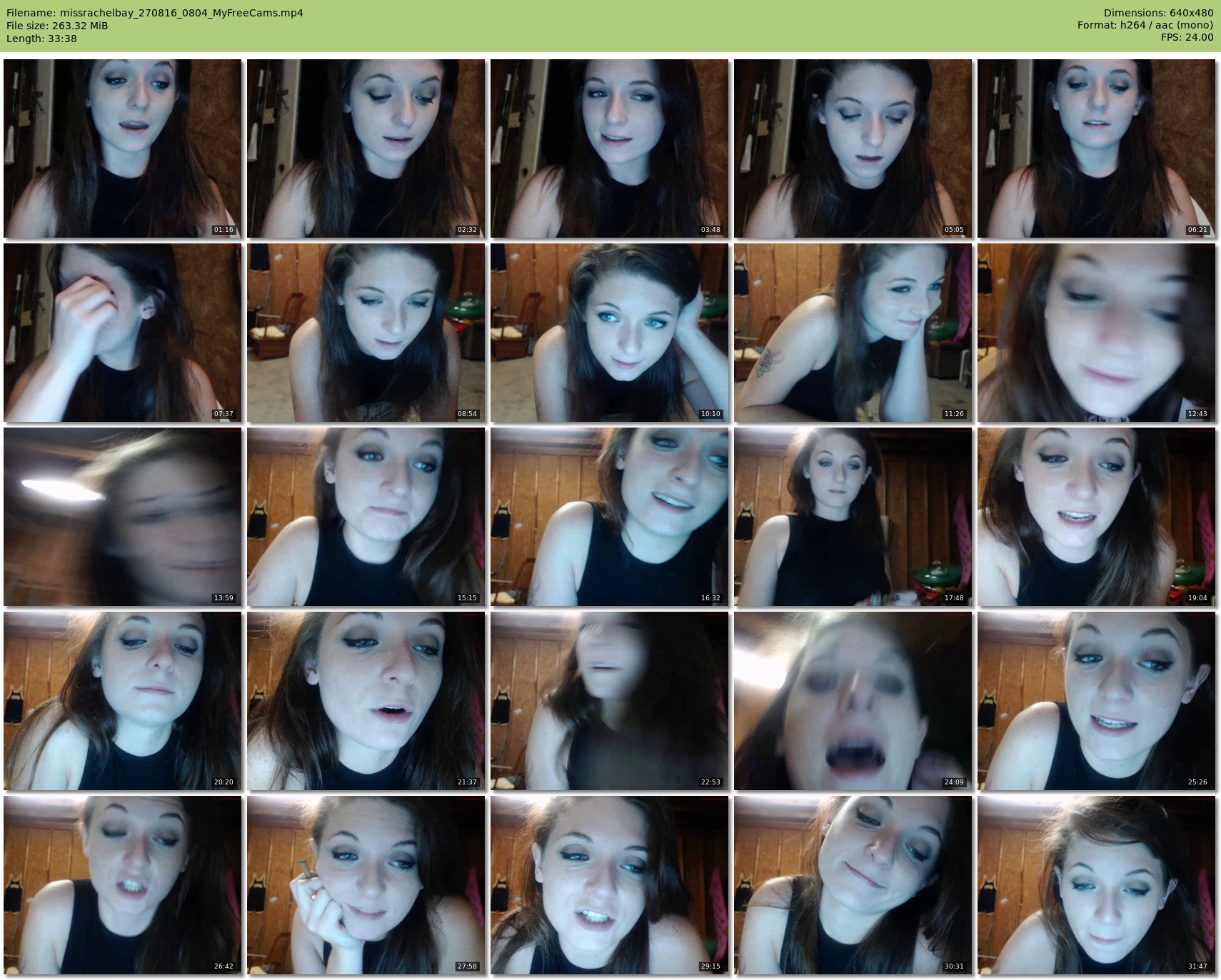1221x980 pixels.
Task: Pick the thumbnail stamped 21:37
Action: (x=366, y=701)
